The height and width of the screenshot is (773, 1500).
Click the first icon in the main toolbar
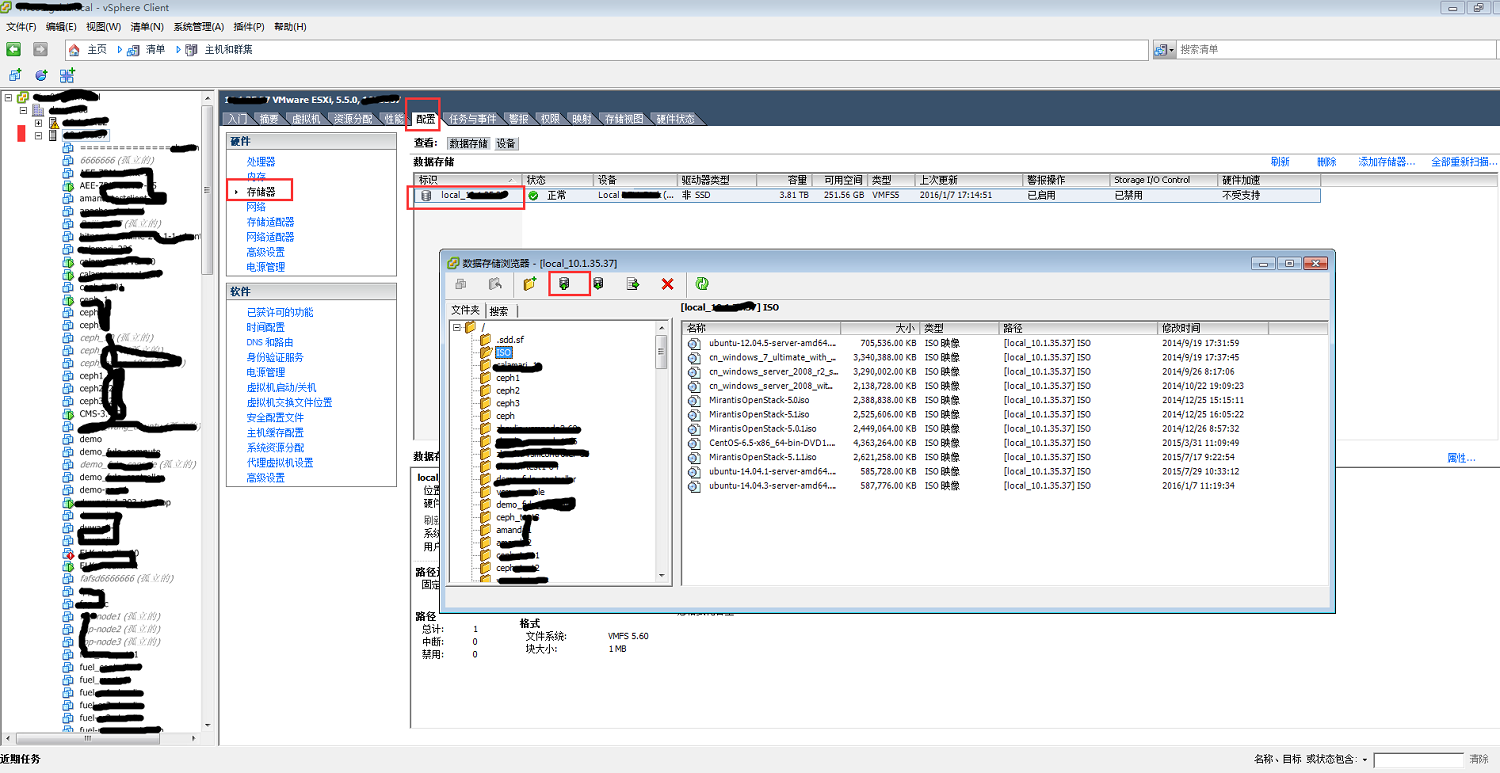[15, 75]
